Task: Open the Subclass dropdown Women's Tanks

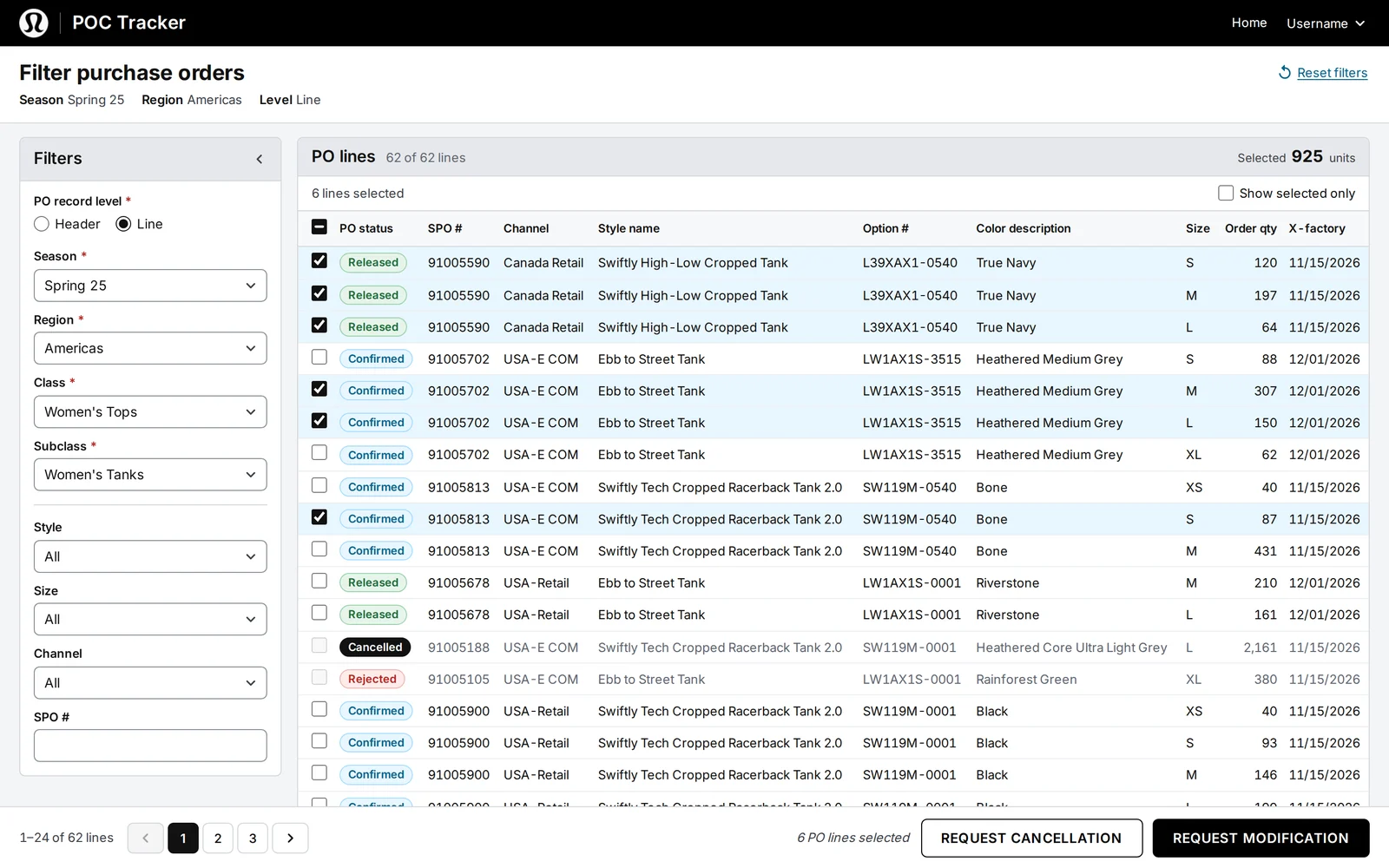Action: (x=150, y=475)
